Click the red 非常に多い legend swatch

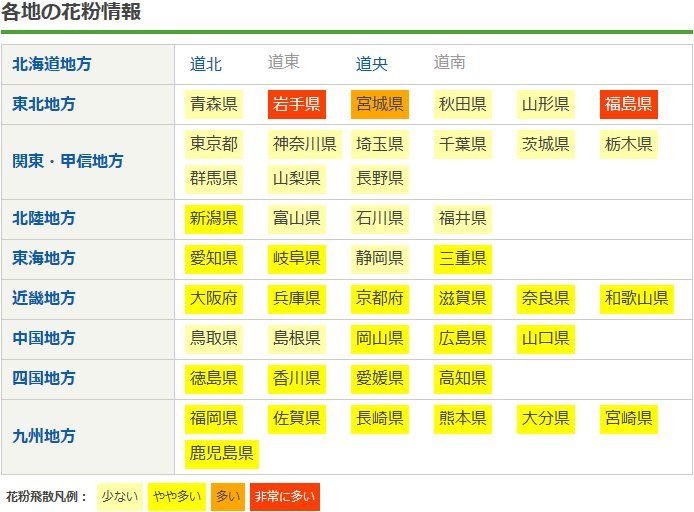pyautogui.click(x=285, y=496)
